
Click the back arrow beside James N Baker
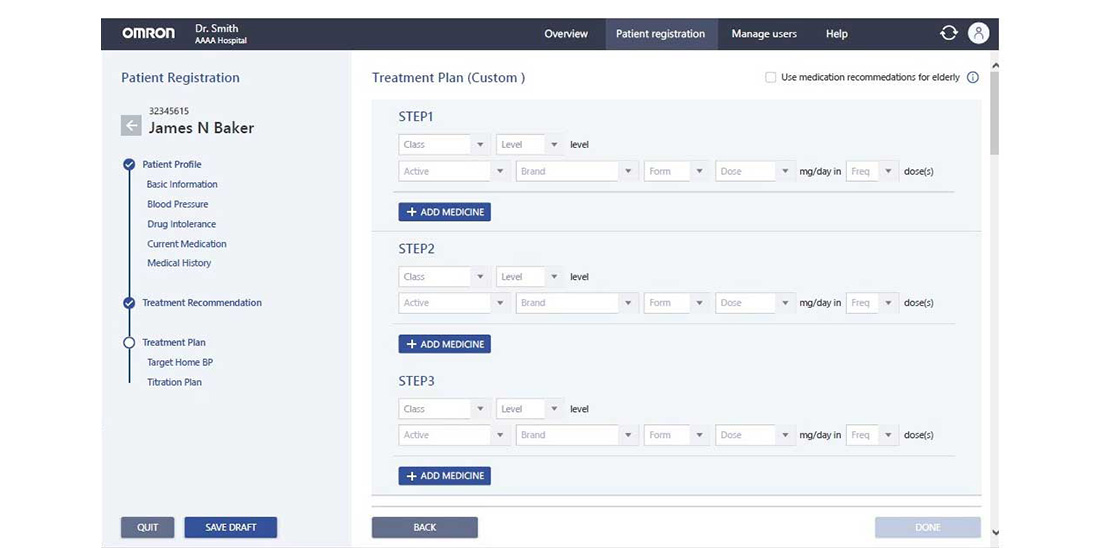point(131,125)
